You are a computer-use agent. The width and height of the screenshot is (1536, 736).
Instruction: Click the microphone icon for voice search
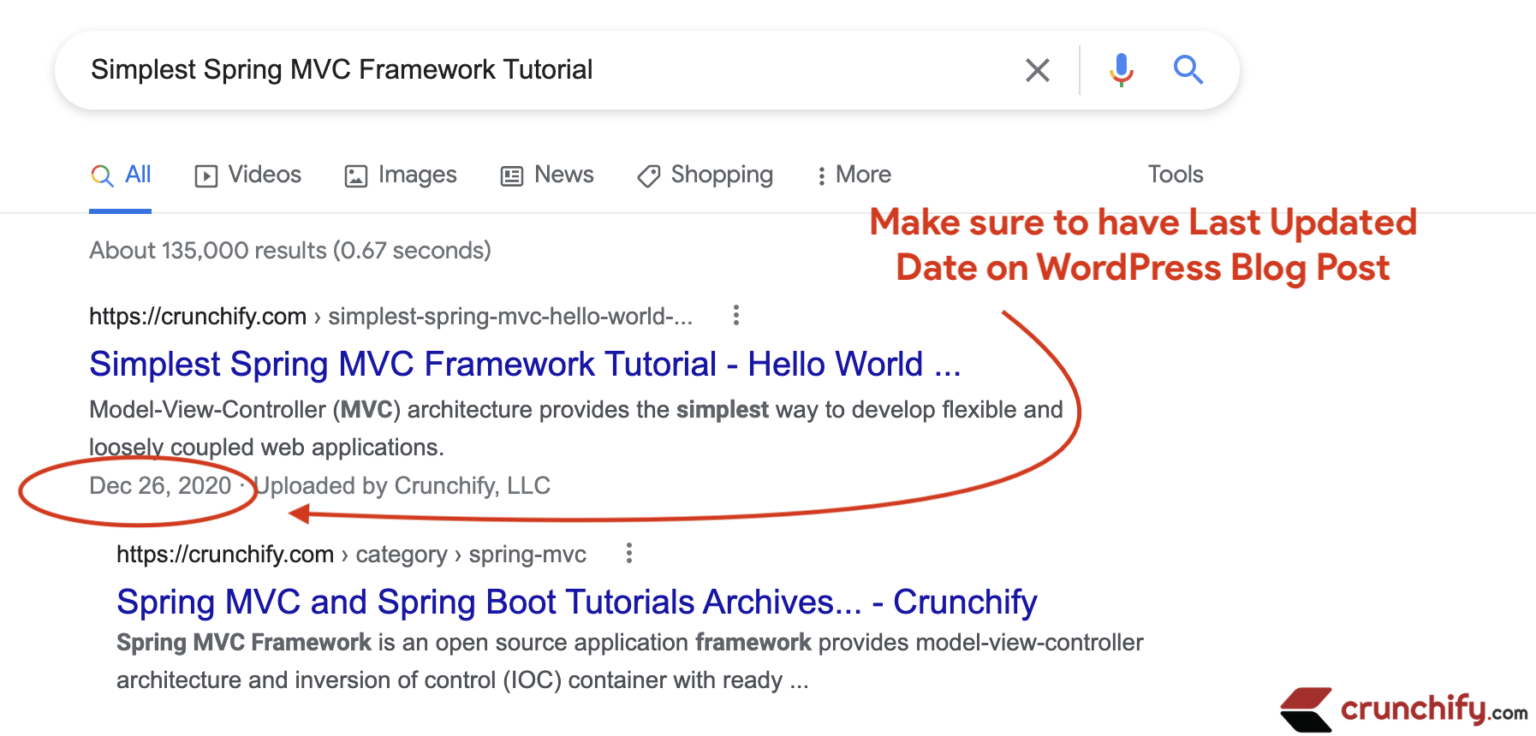(x=1120, y=69)
